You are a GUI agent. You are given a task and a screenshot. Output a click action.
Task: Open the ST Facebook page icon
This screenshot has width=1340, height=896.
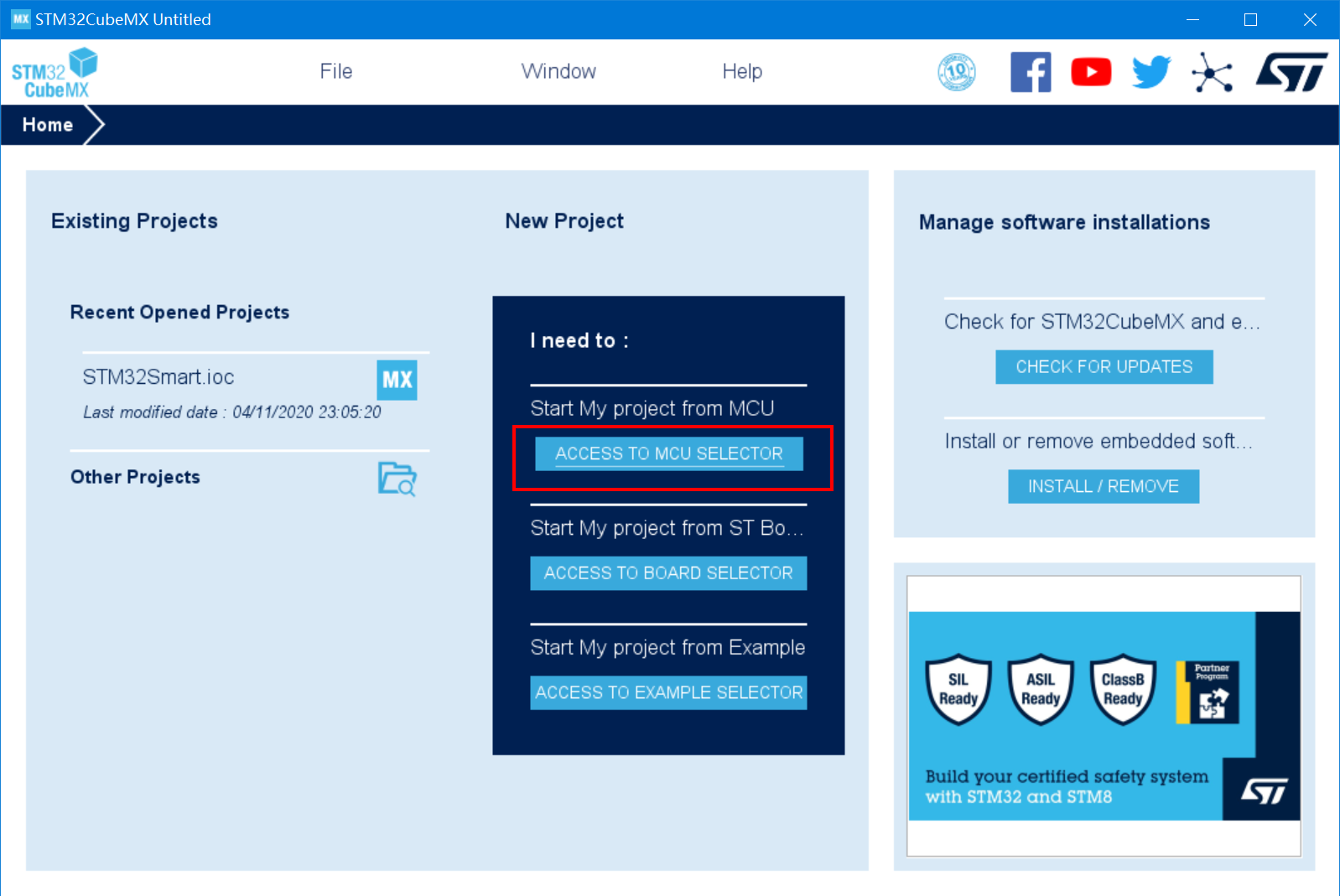click(x=1031, y=72)
